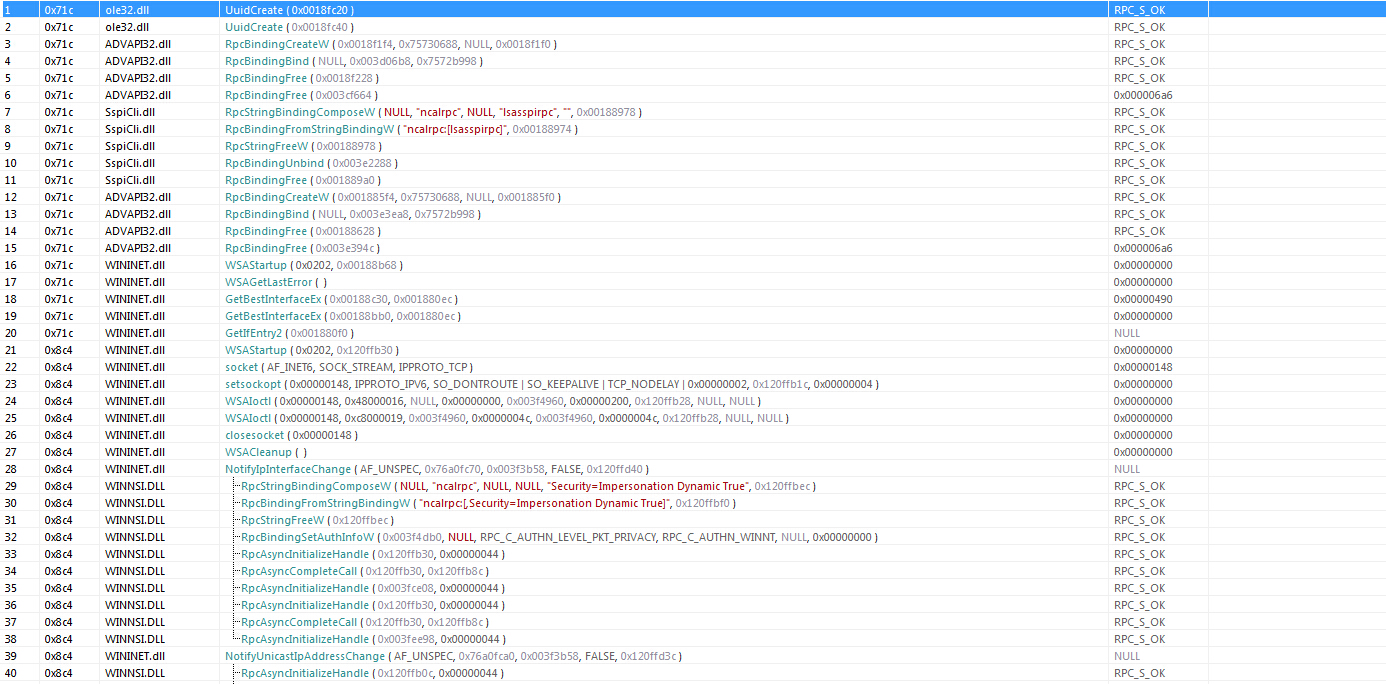This screenshot has width=1386, height=684.
Task: Select RpcStringBindingComposeW "lsasspirpc" call
Action: 434,112
